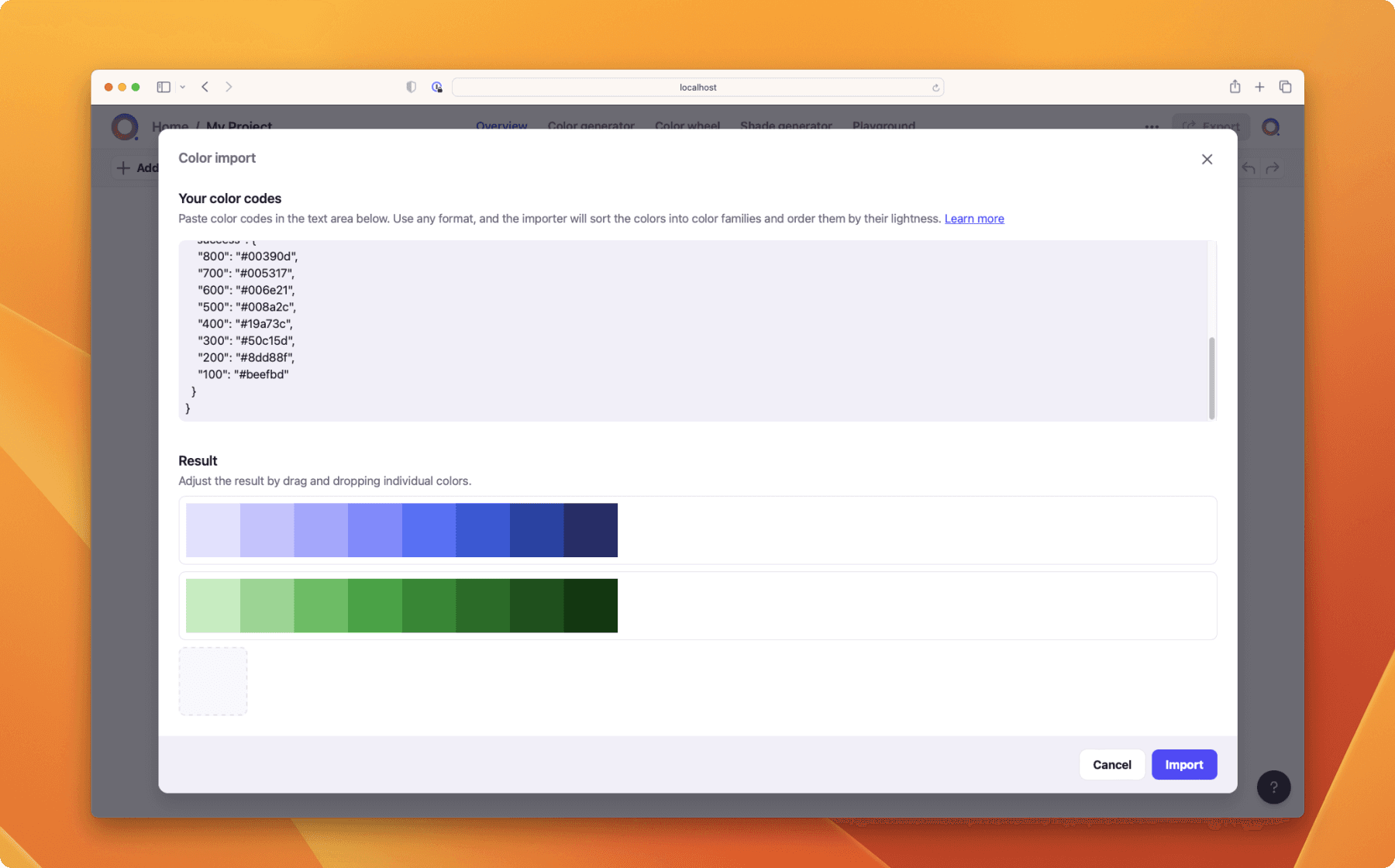
Task: Click the redo arrow icon
Action: [1273, 167]
